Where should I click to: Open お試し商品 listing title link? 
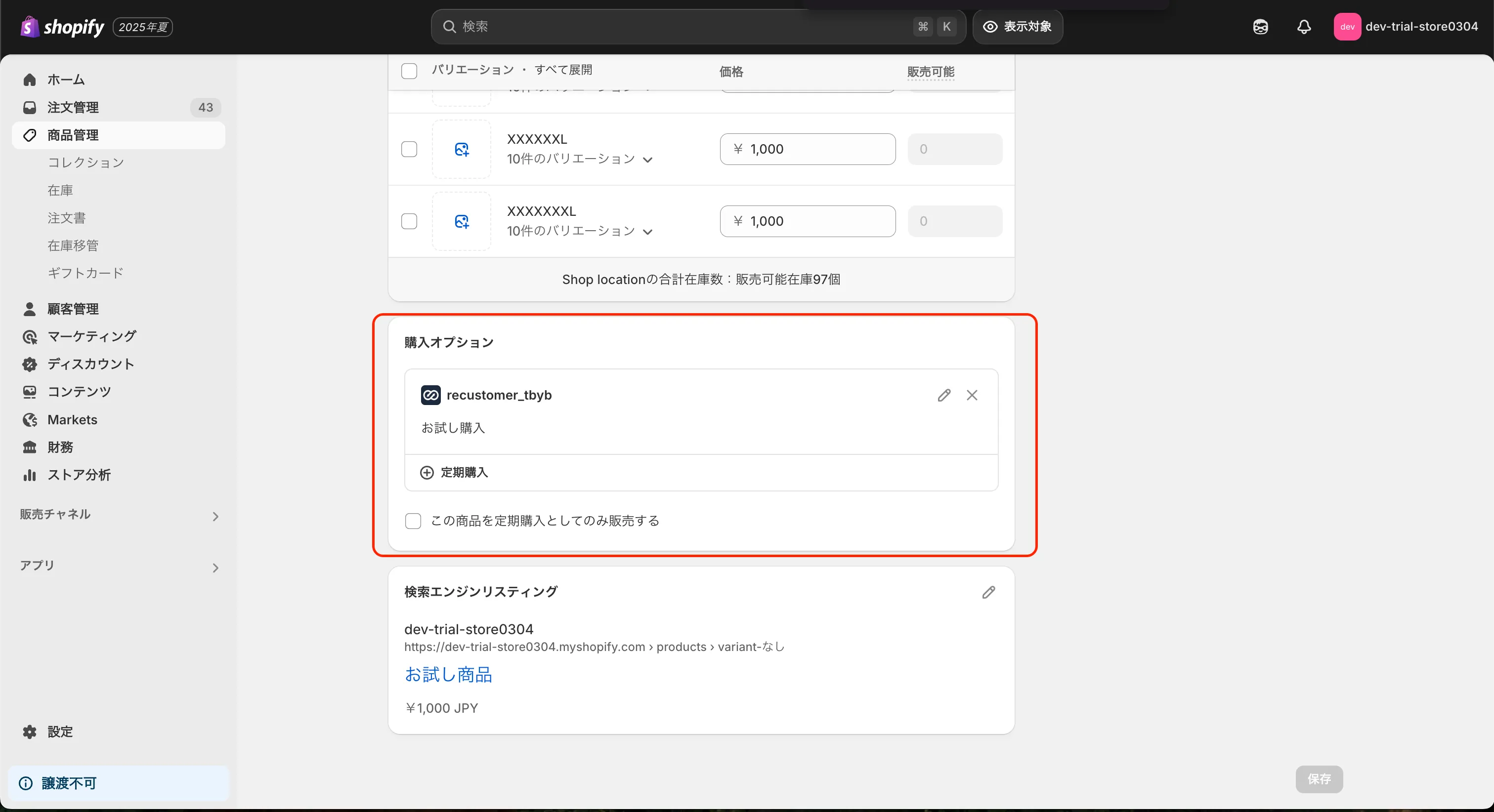click(448, 675)
